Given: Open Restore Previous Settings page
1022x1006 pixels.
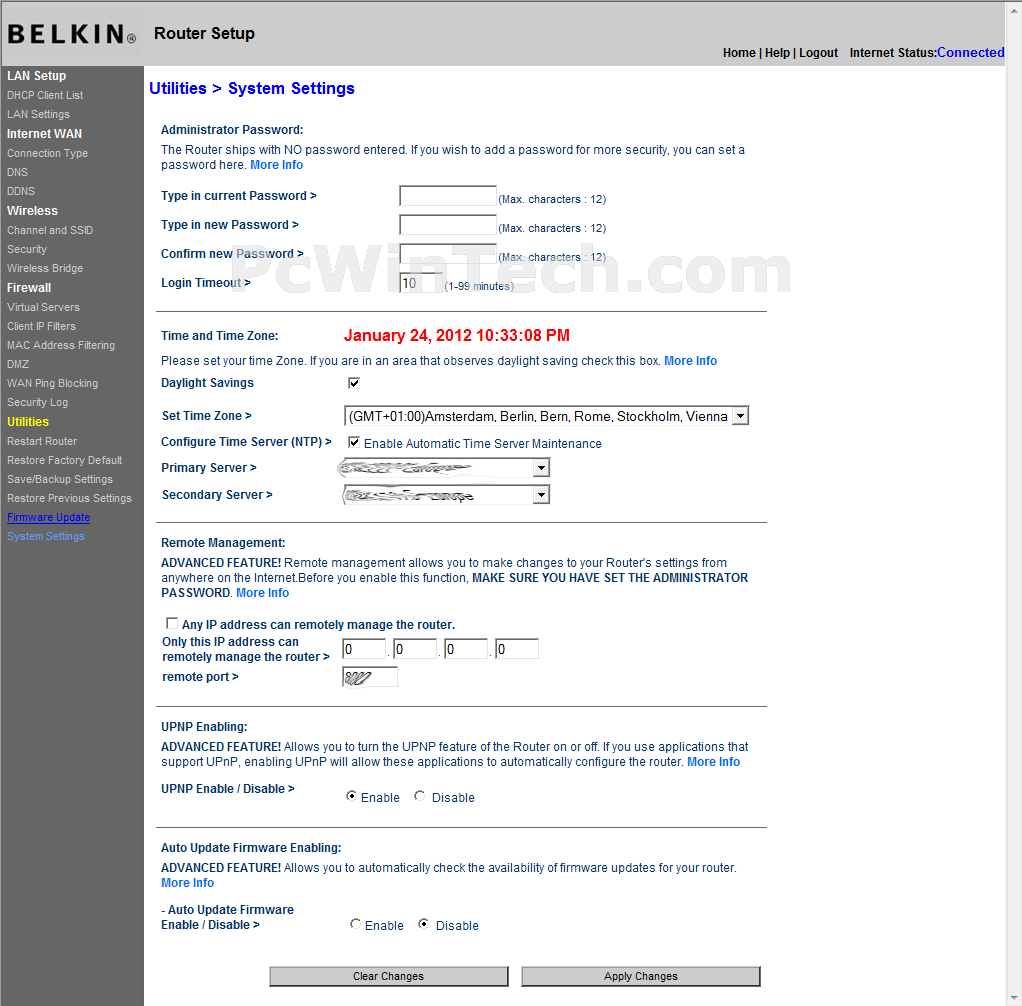Looking at the screenshot, I should pyautogui.click(x=70, y=498).
